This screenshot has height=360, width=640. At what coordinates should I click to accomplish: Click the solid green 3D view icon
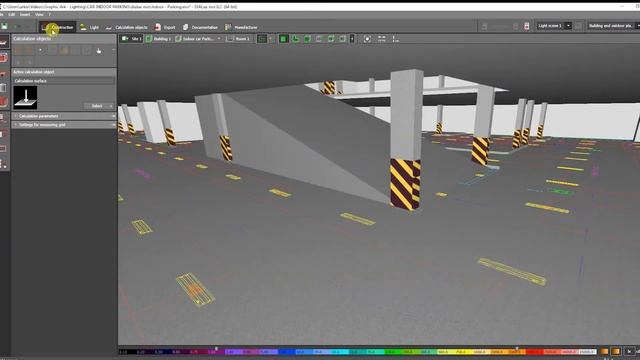point(283,39)
